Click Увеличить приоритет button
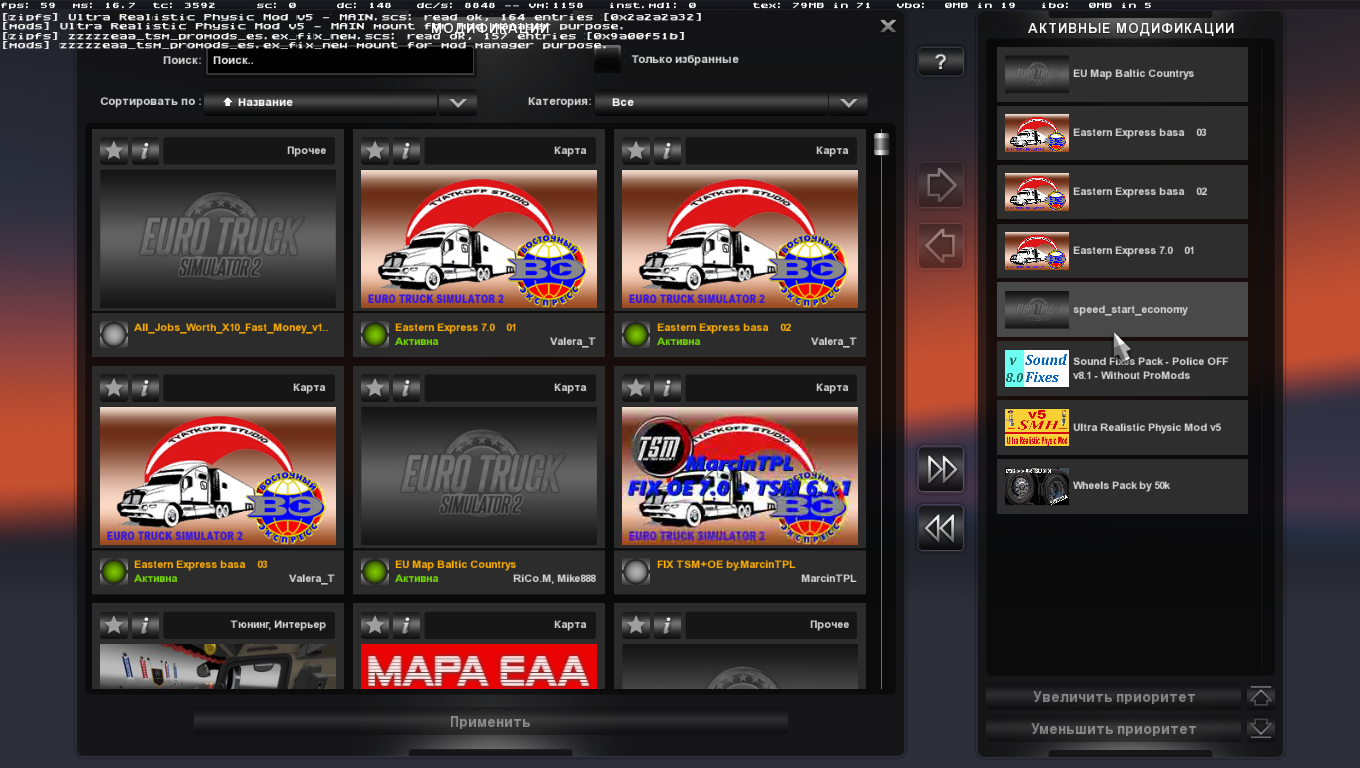1360x768 pixels. point(1114,697)
